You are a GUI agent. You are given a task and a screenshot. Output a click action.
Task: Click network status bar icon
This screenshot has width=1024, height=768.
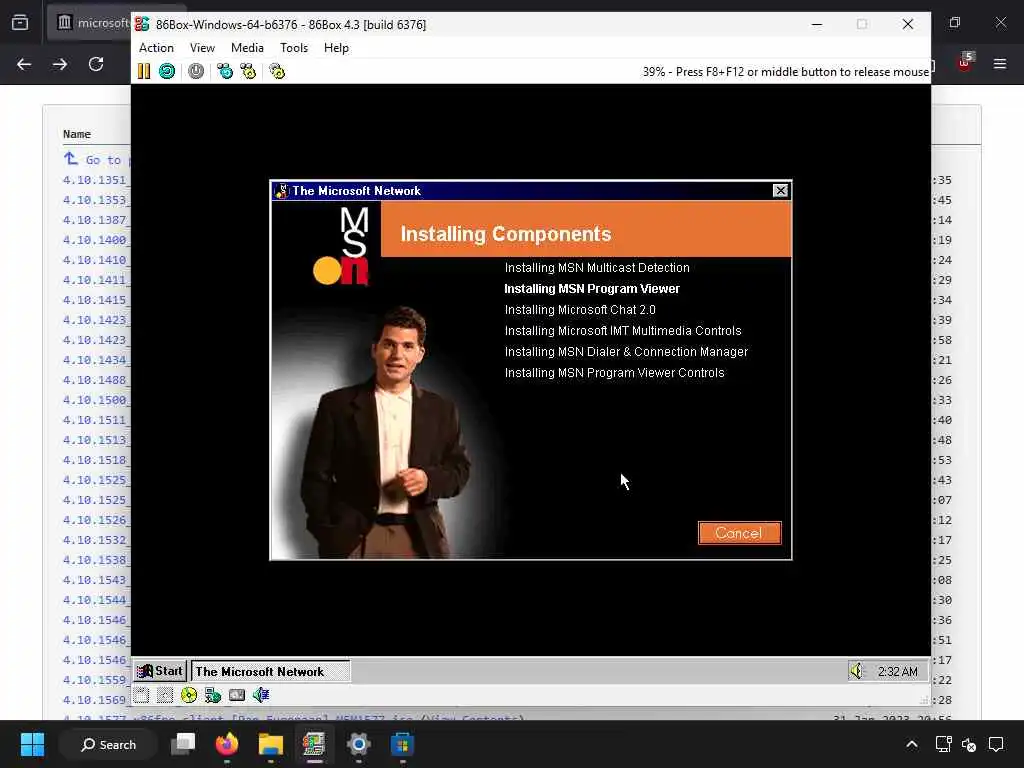click(x=213, y=696)
